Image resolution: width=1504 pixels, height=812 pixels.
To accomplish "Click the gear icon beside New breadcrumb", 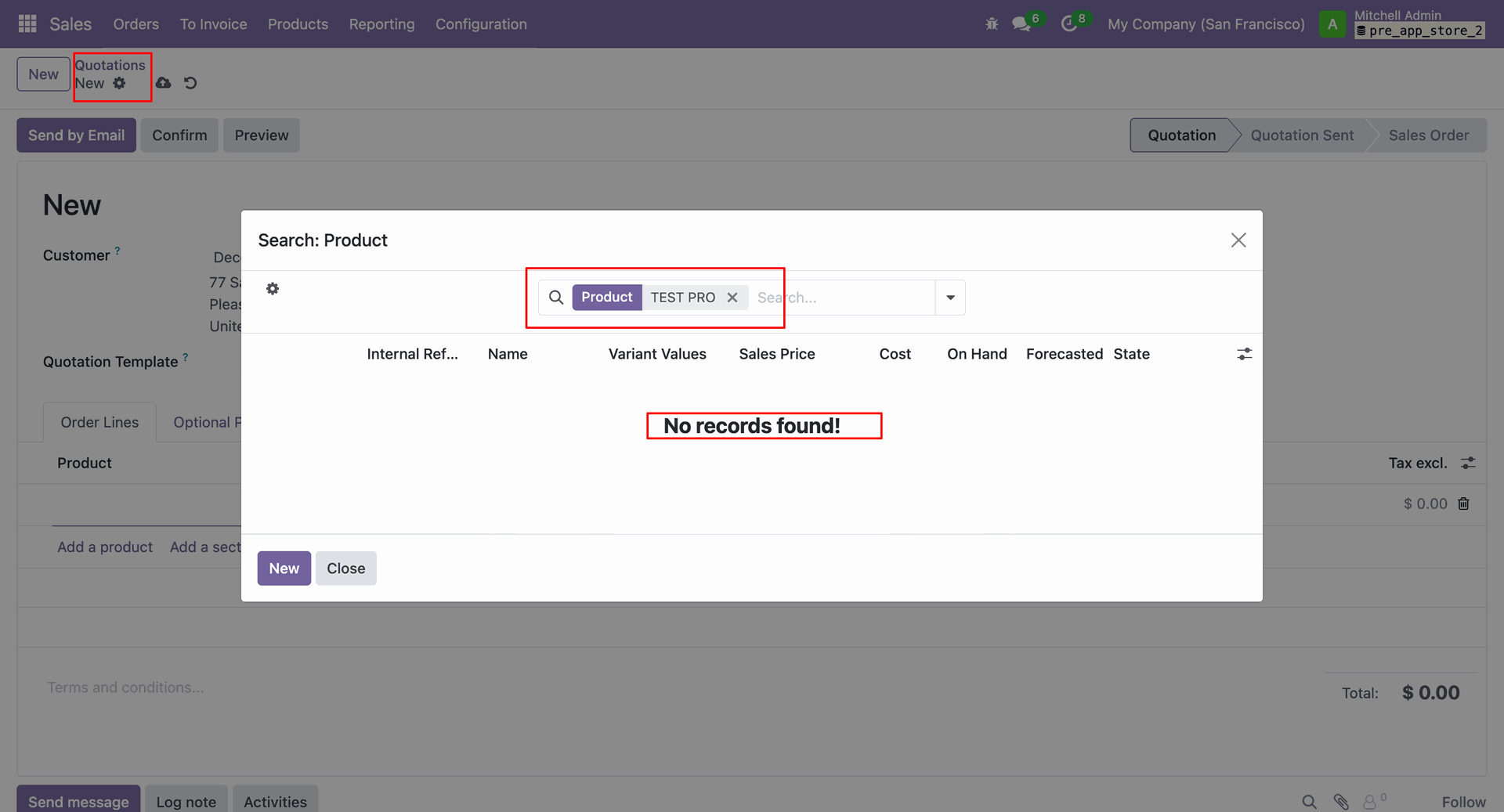I will click(x=119, y=83).
